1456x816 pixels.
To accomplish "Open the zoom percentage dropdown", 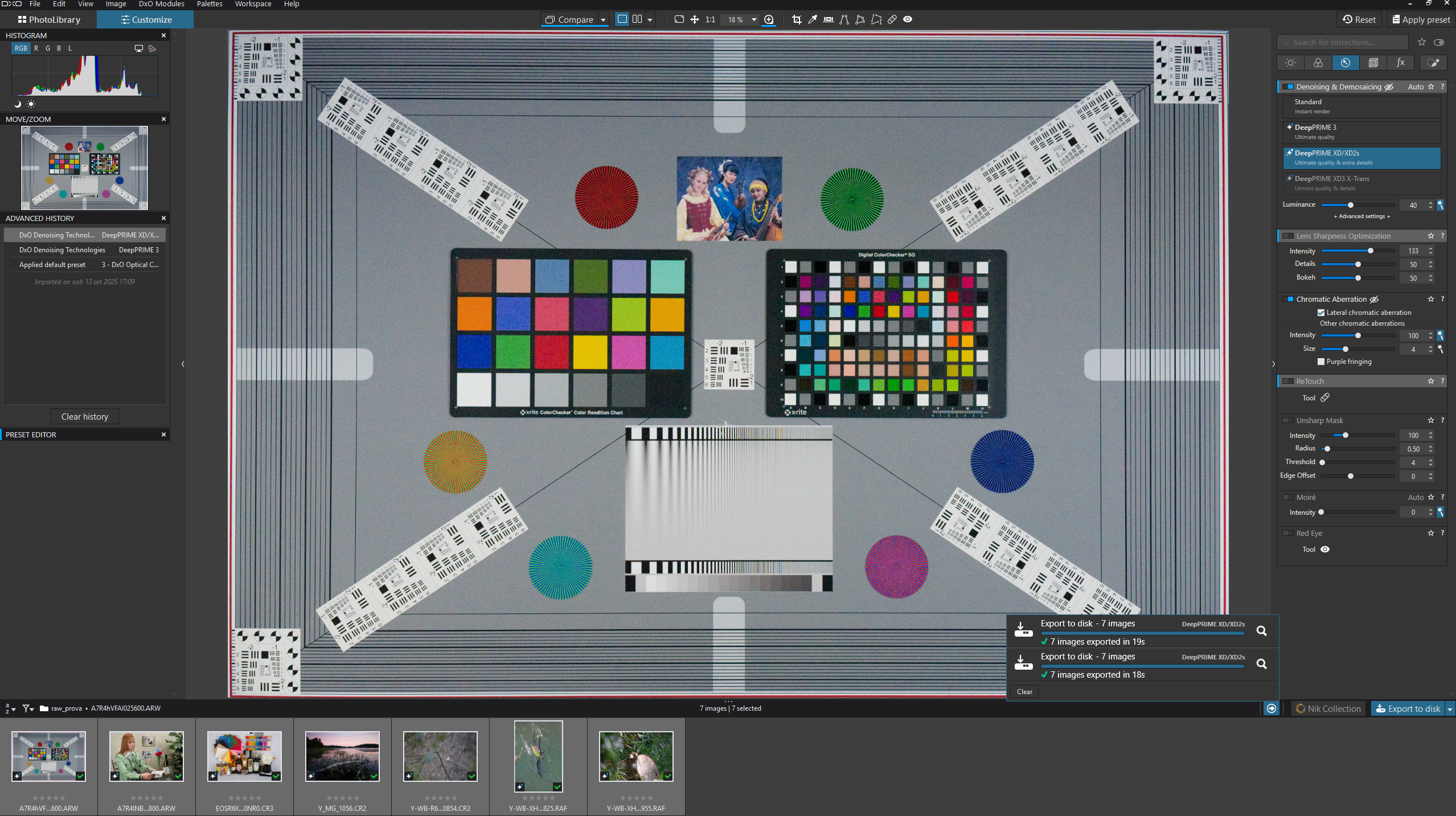I will pos(754,19).
